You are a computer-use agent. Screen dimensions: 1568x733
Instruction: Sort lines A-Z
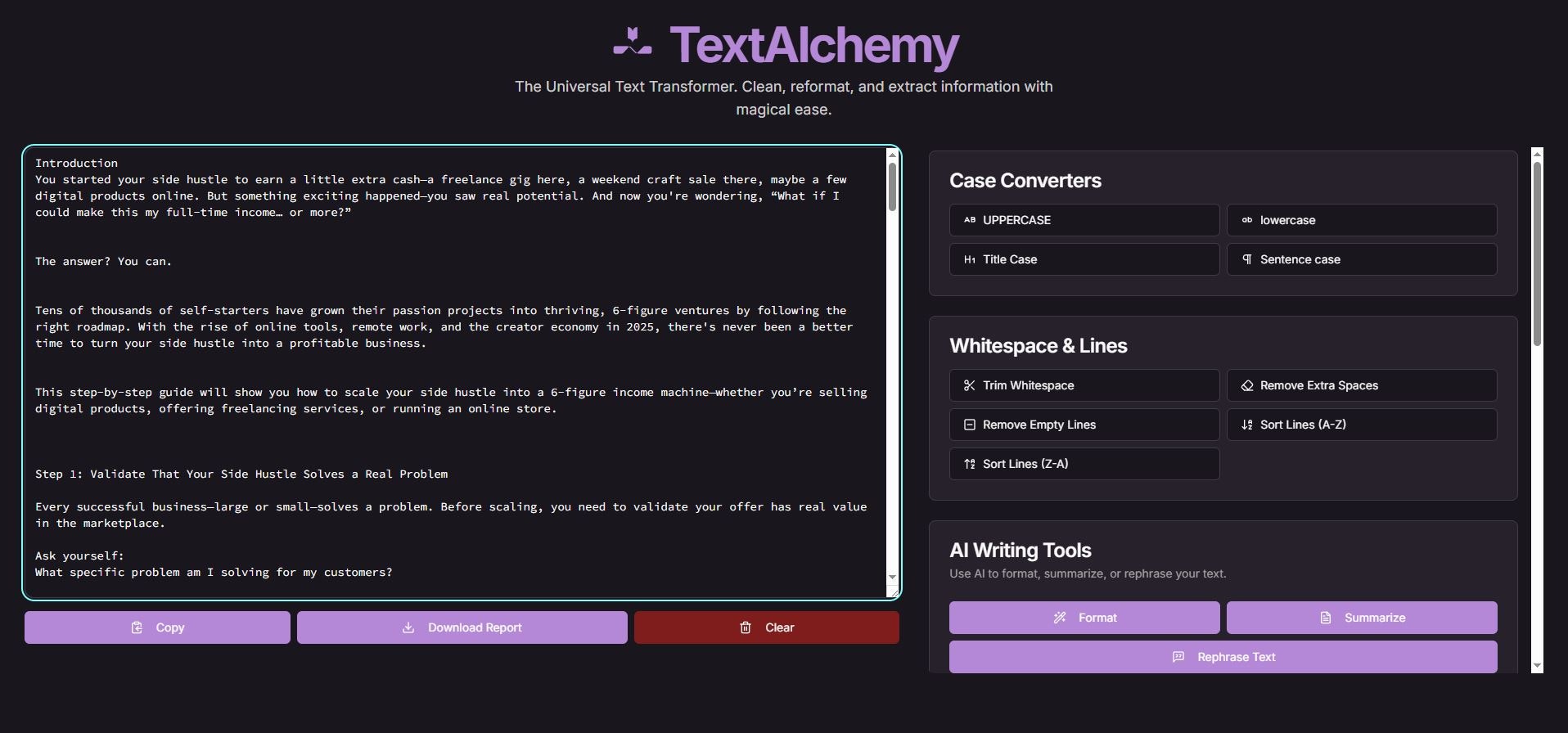coord(1362,425)
